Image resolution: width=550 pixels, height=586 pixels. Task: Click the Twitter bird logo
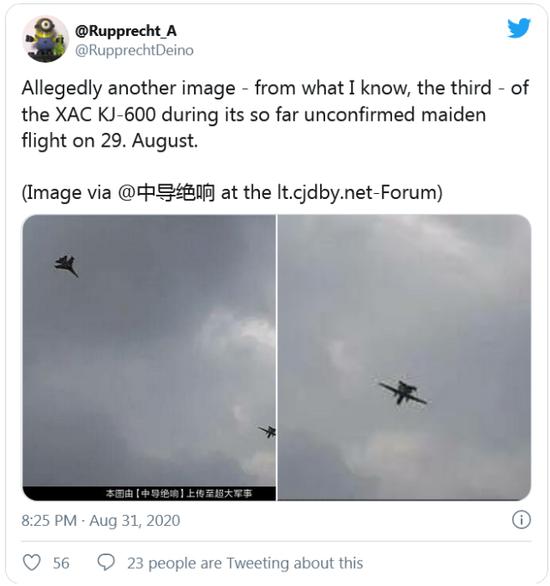coord(519,28)
